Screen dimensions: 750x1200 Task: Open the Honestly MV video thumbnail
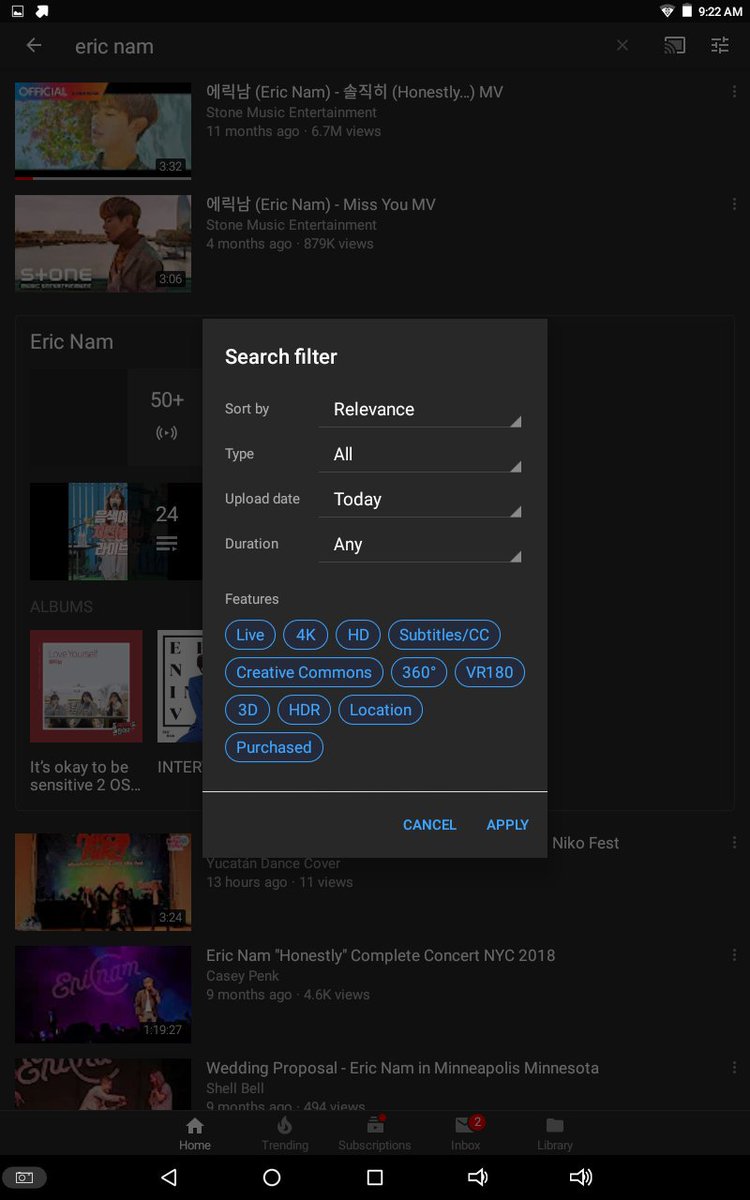103,130
